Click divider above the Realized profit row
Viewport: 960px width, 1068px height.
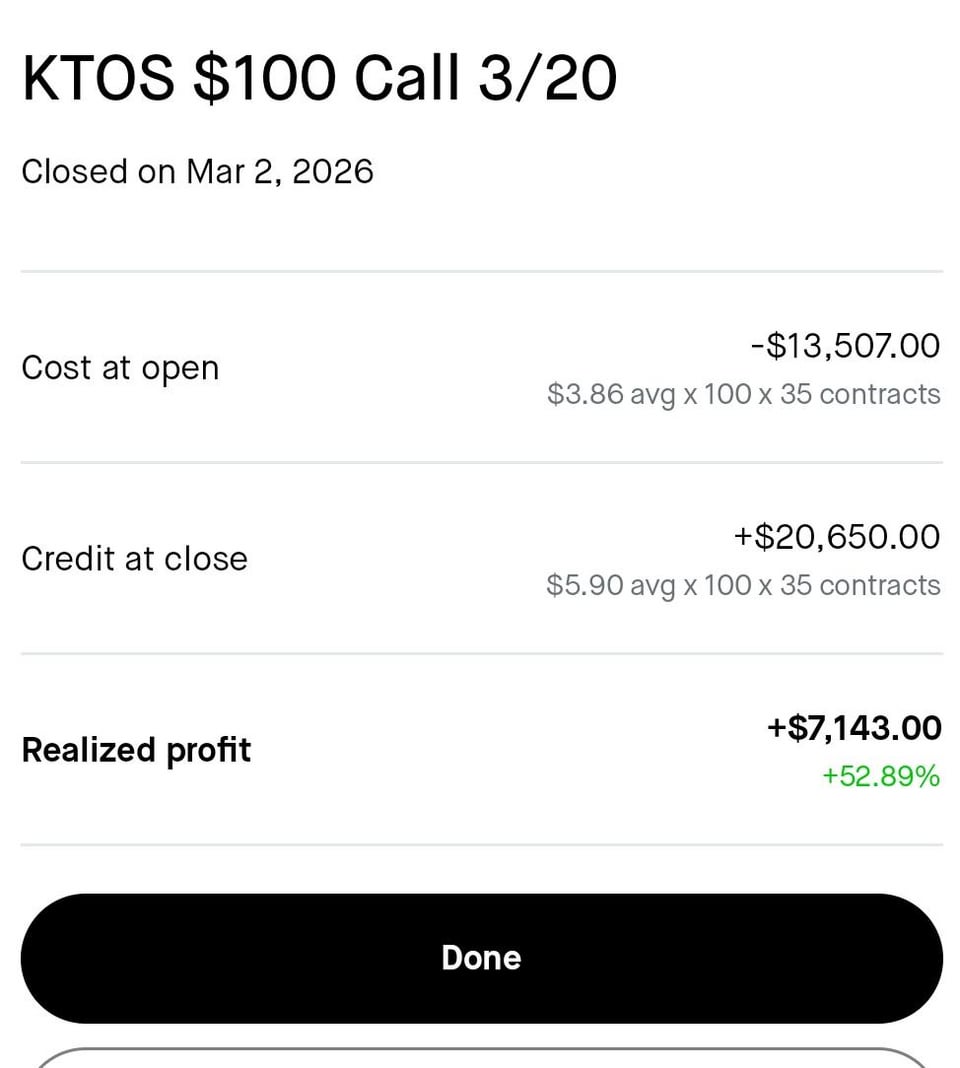[x=480, y=654]
